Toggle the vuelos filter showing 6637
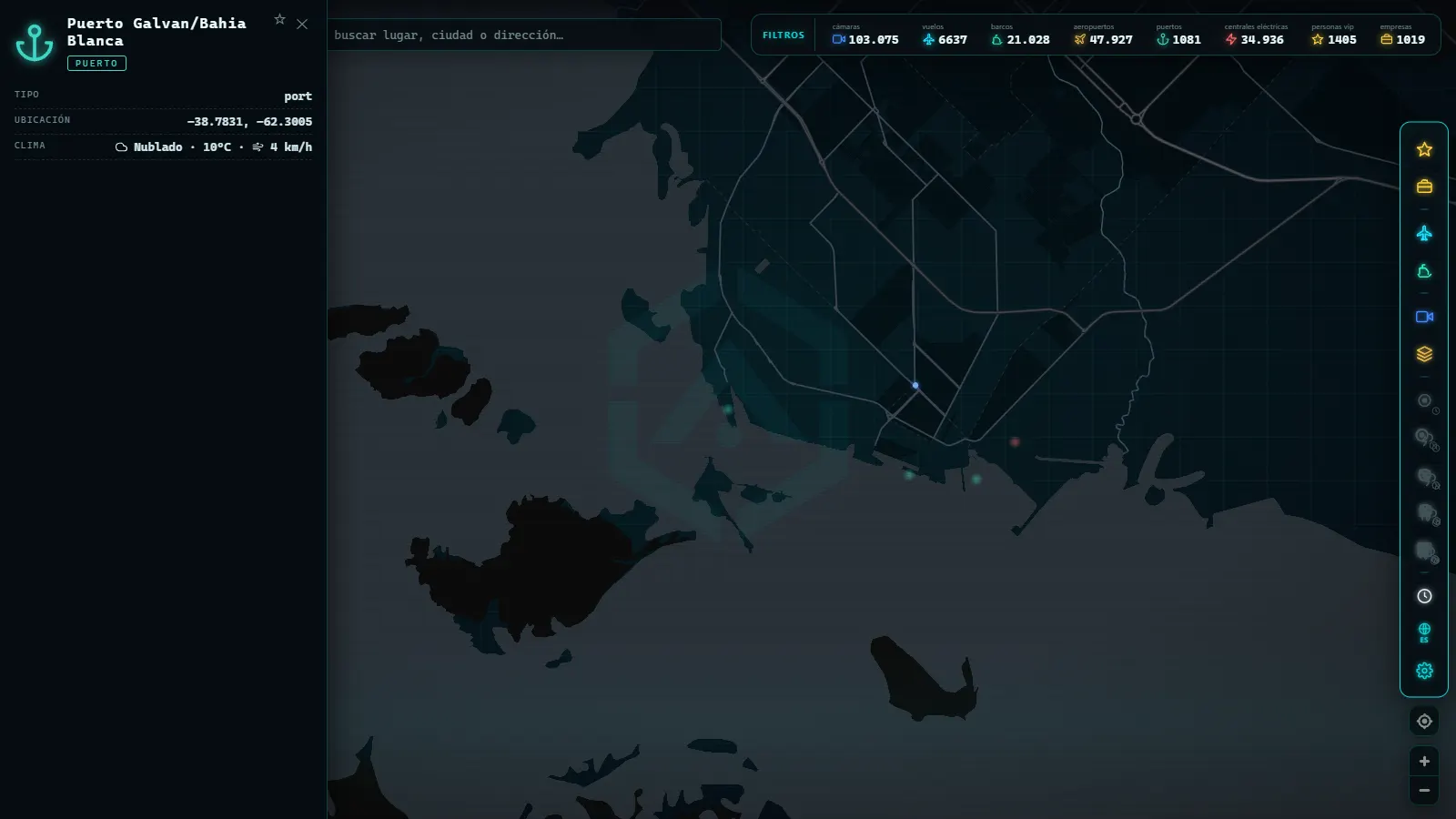This screenshot has width=1456, height=819. point(944,35)
